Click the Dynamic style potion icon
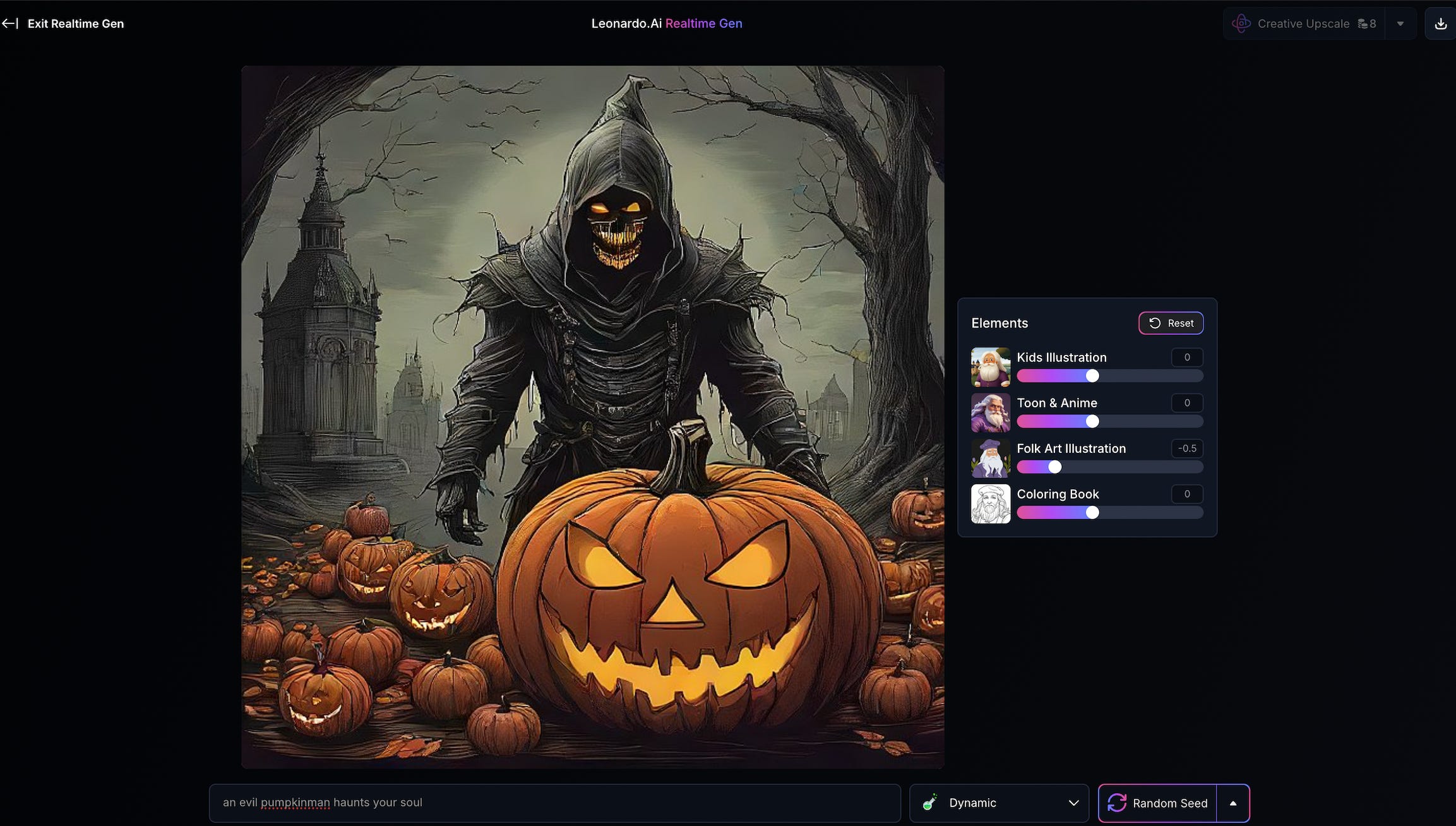The width and height of the screenshot is (1456, 826). [929, 803]
